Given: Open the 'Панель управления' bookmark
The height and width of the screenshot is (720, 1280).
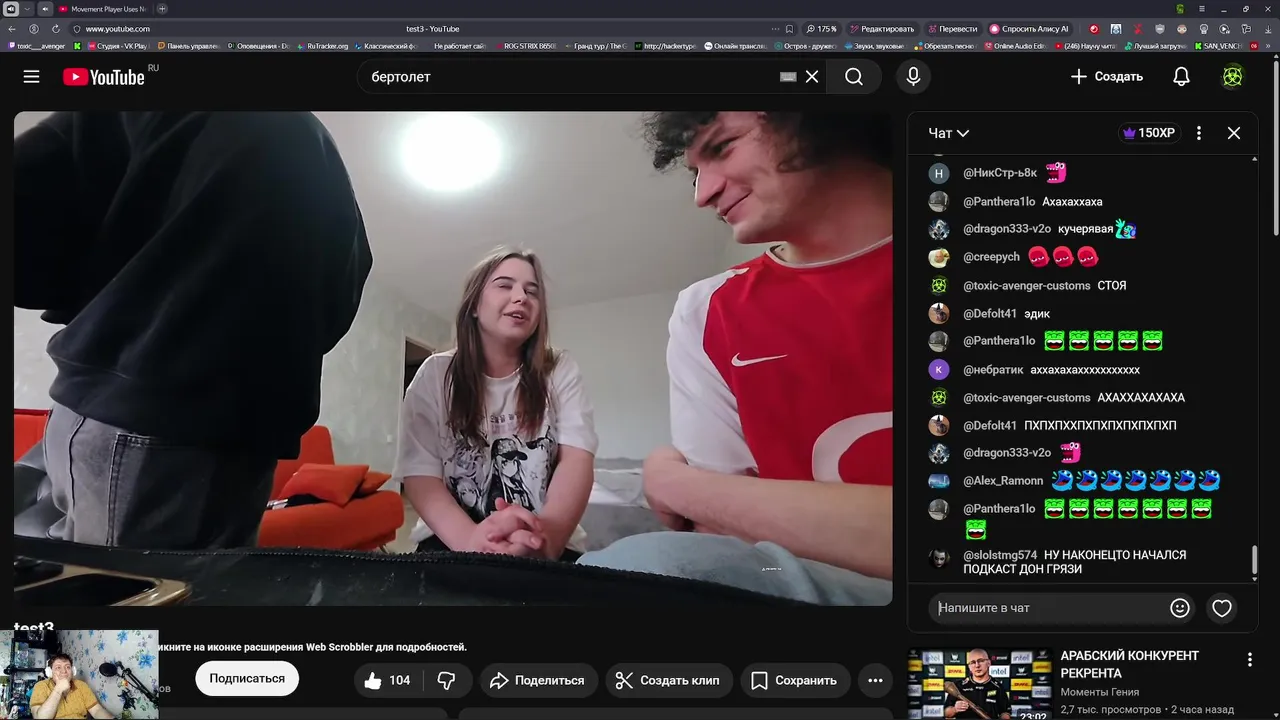Looking at the screenshot, I should click(x=188, y=46).
